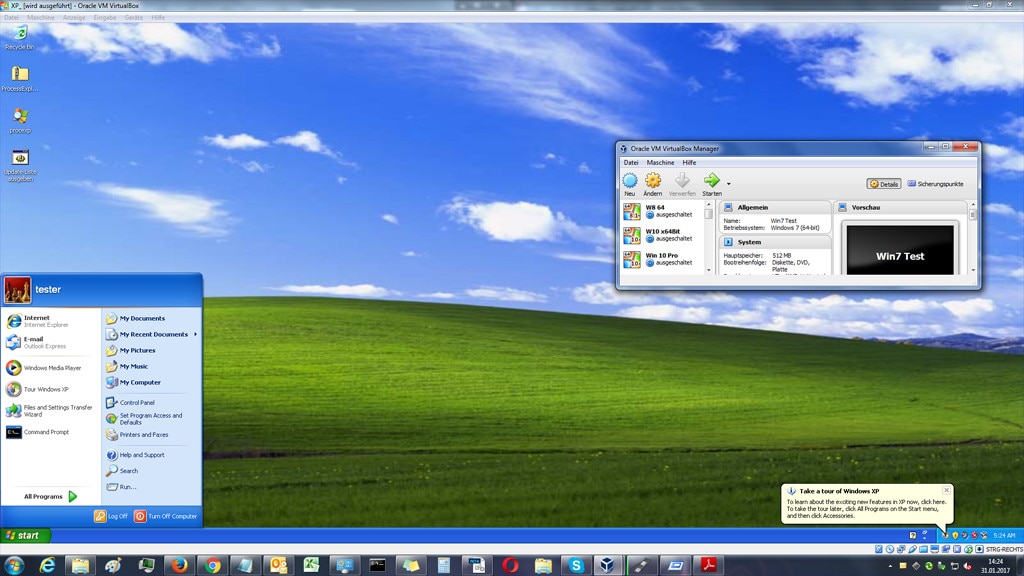Open Geräte menu of XP VM window
Viewport: 1024px width, 576px height.
pos(133,18)
